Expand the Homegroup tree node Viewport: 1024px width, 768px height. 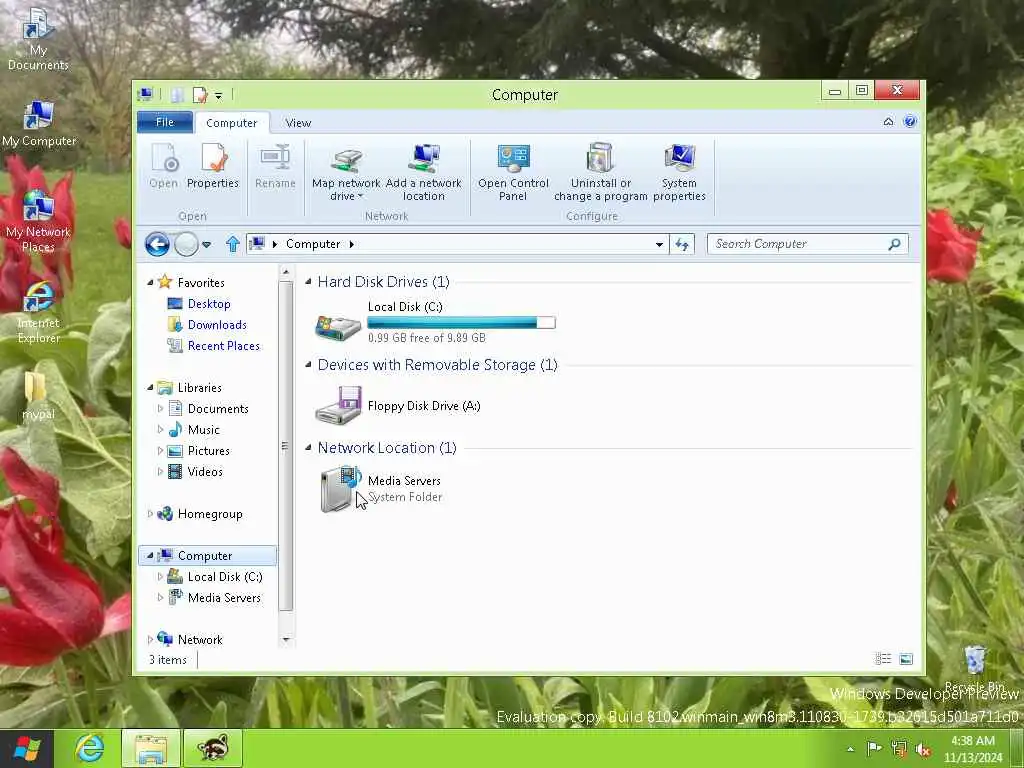150,514
